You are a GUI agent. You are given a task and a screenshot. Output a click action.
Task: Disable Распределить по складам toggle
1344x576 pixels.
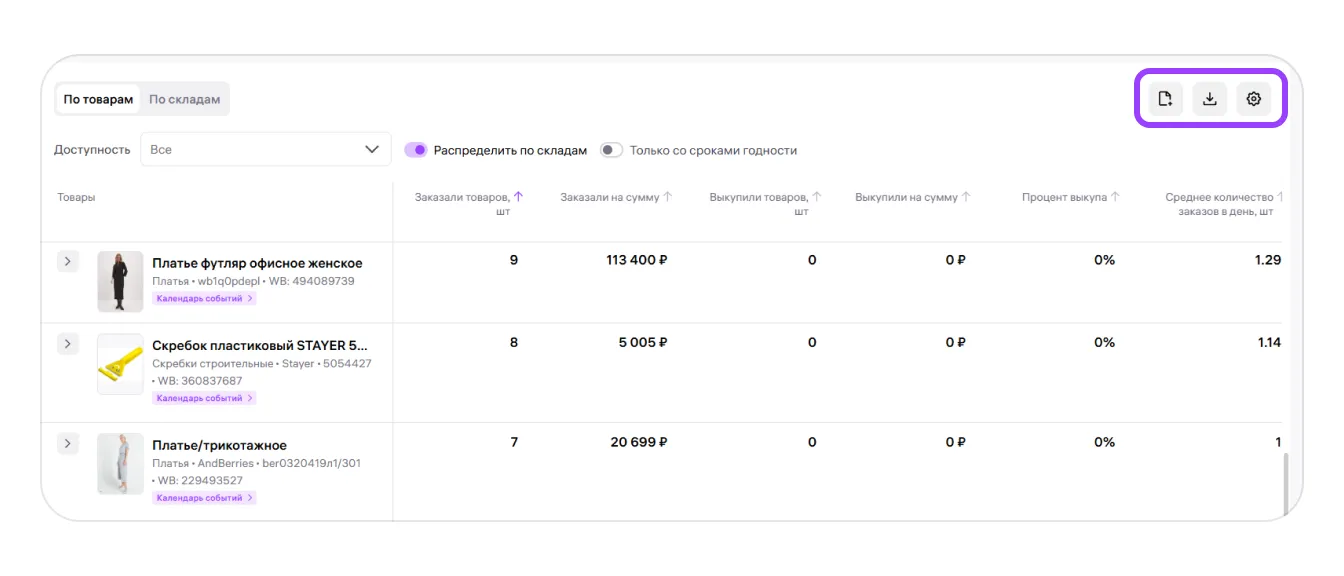point(415,150)
